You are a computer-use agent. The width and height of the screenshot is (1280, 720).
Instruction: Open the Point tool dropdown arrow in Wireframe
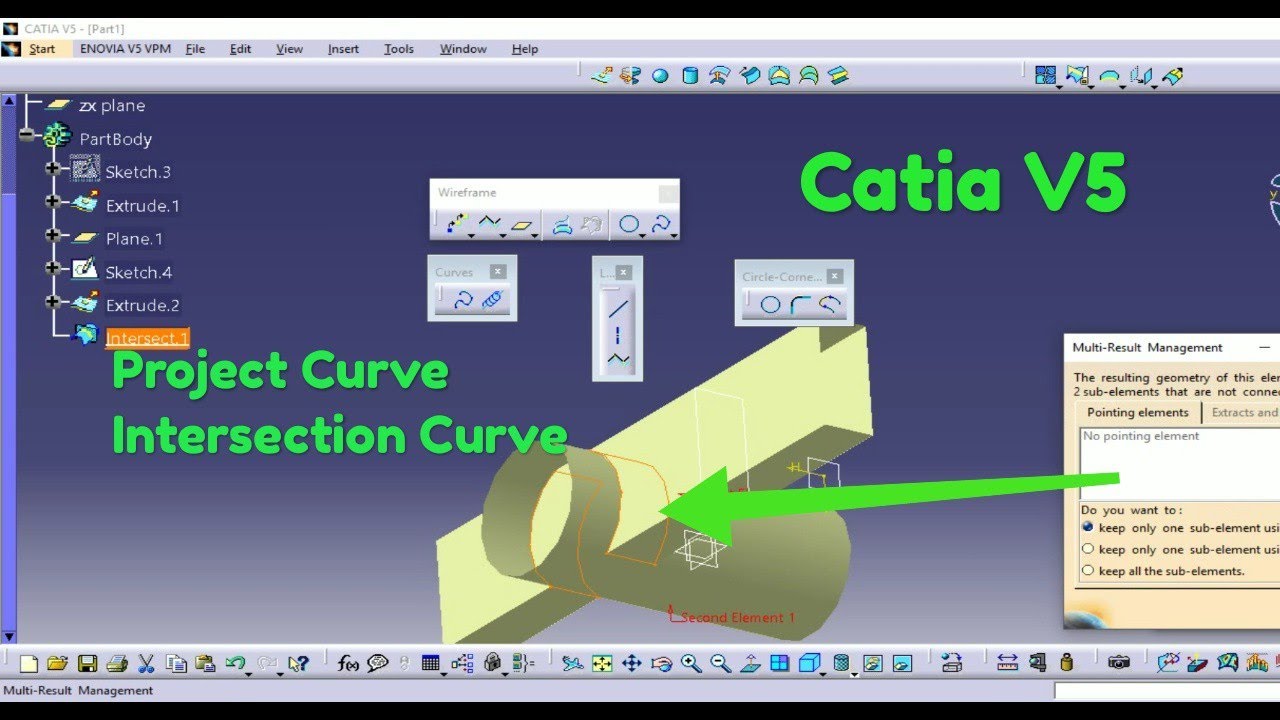471,236
